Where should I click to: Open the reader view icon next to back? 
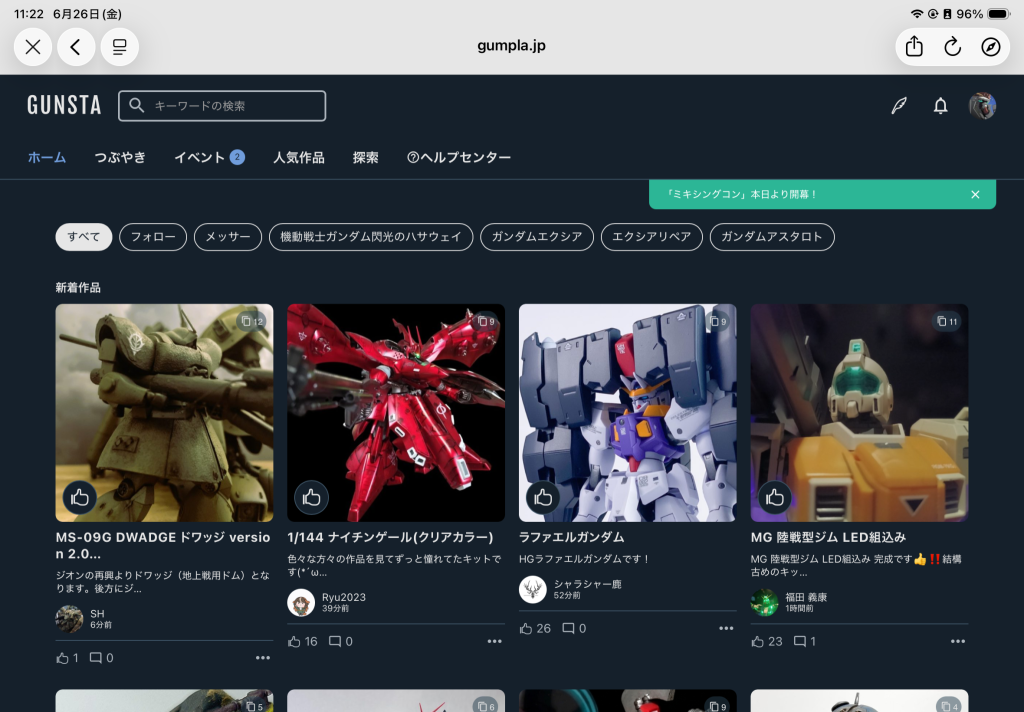(x=120, y=47)
